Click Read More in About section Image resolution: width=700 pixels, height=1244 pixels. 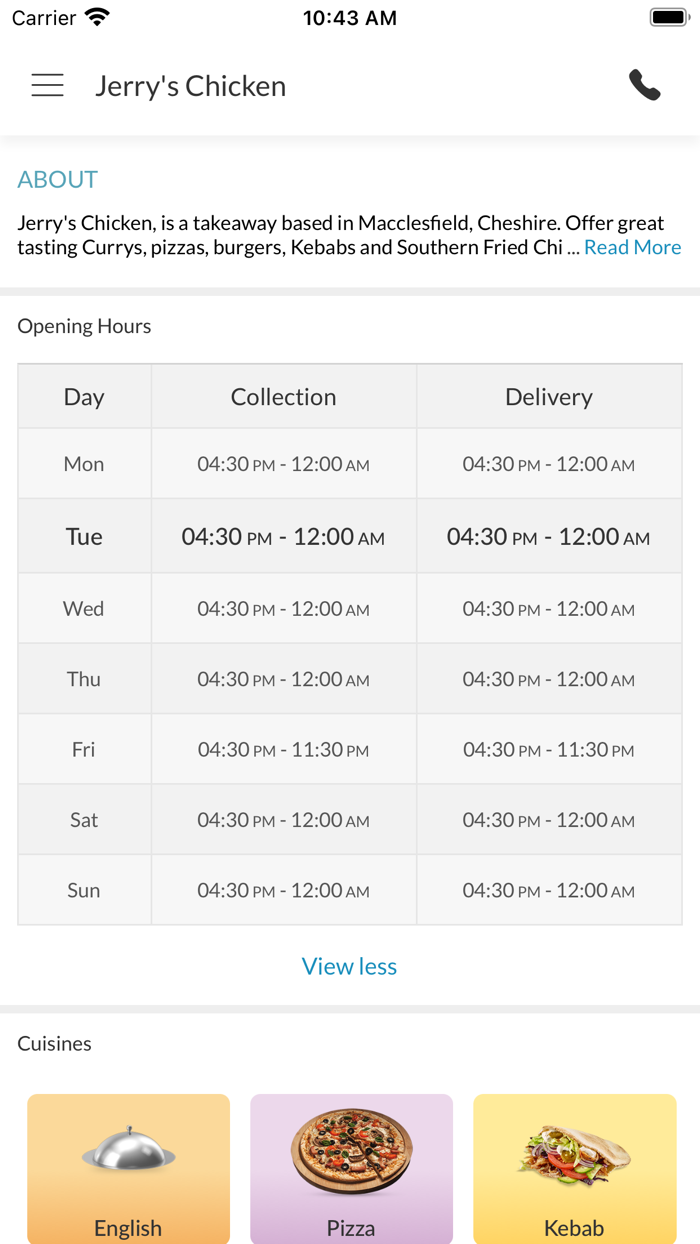point(632,248)
